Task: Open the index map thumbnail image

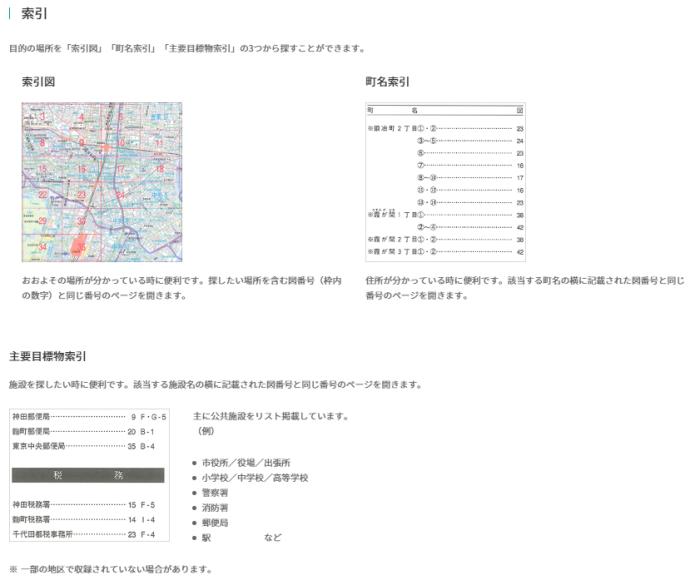Action: [102, 182]
